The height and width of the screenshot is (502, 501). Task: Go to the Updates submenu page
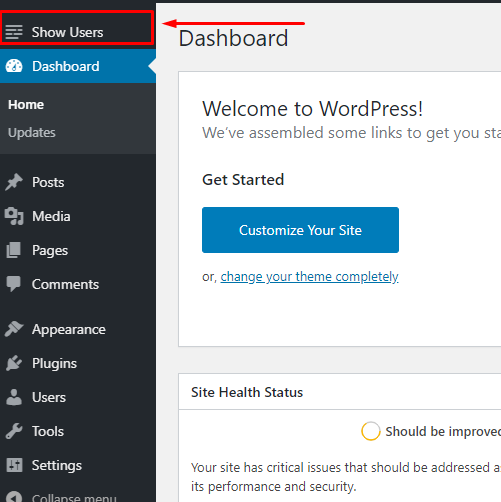click(32, 133)
